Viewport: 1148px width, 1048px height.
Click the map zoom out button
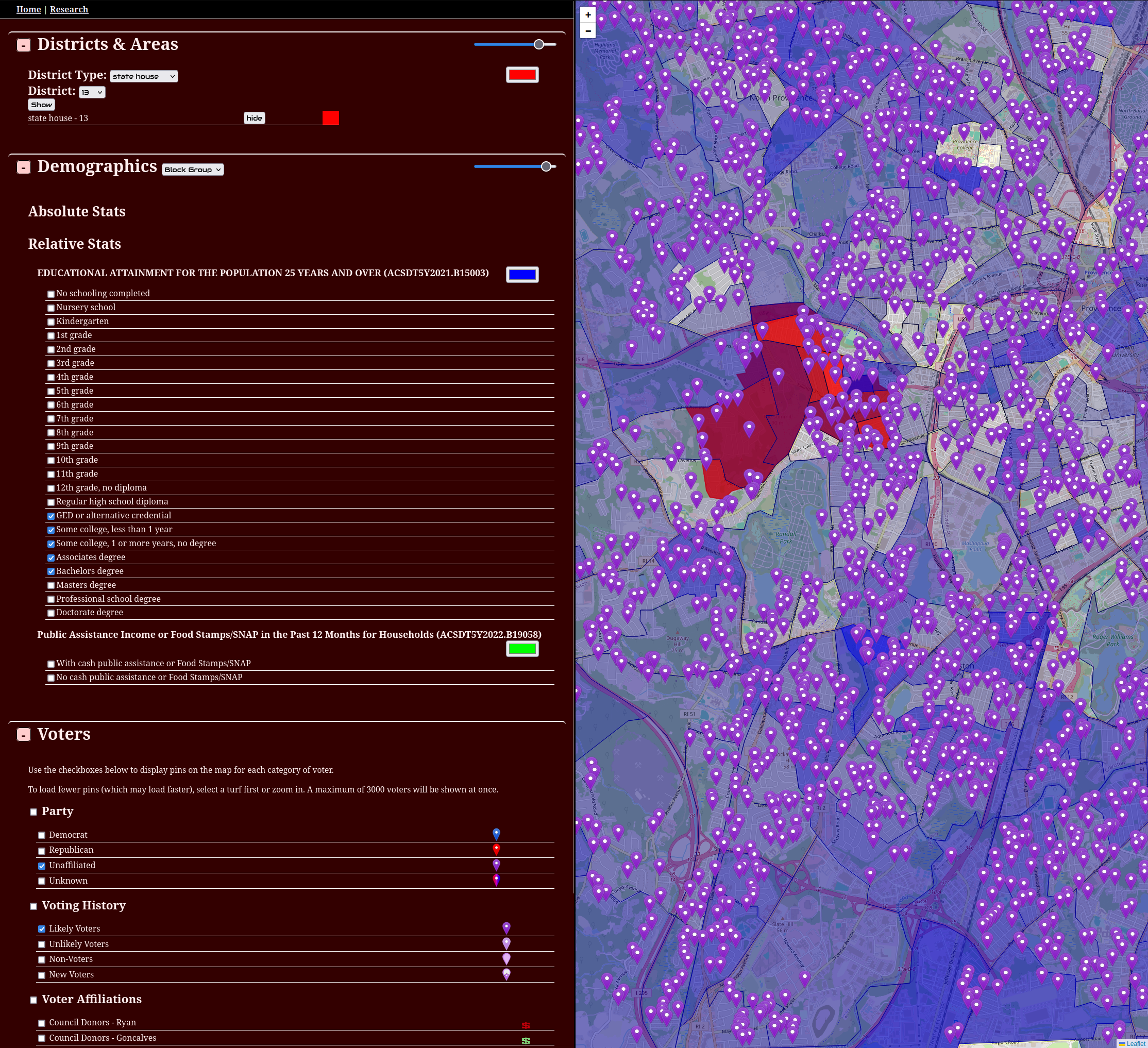588,31
